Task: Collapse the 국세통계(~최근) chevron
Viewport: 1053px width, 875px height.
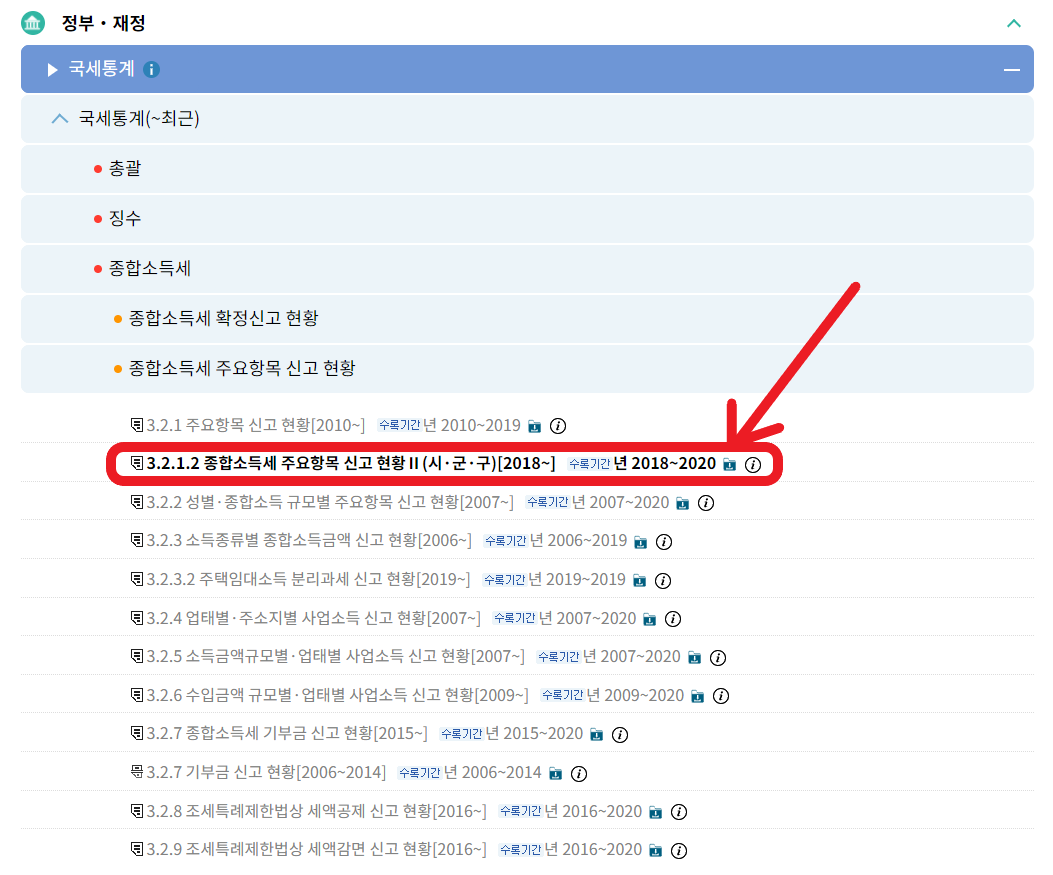Action: point(60,119)
